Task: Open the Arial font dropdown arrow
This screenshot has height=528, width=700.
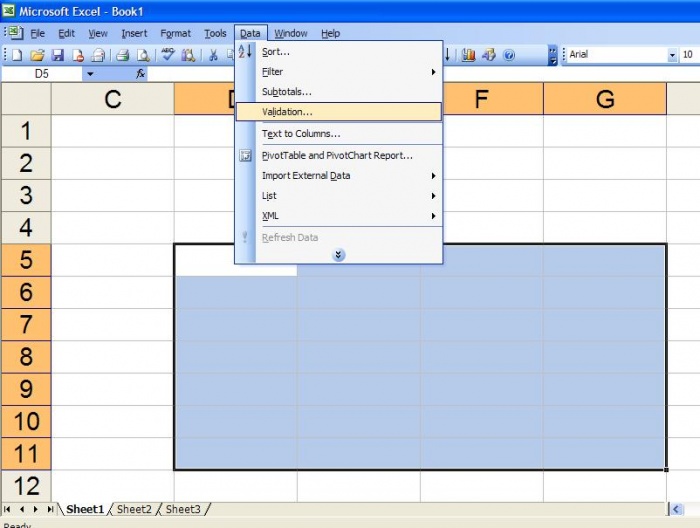Action: coord(672,55)
